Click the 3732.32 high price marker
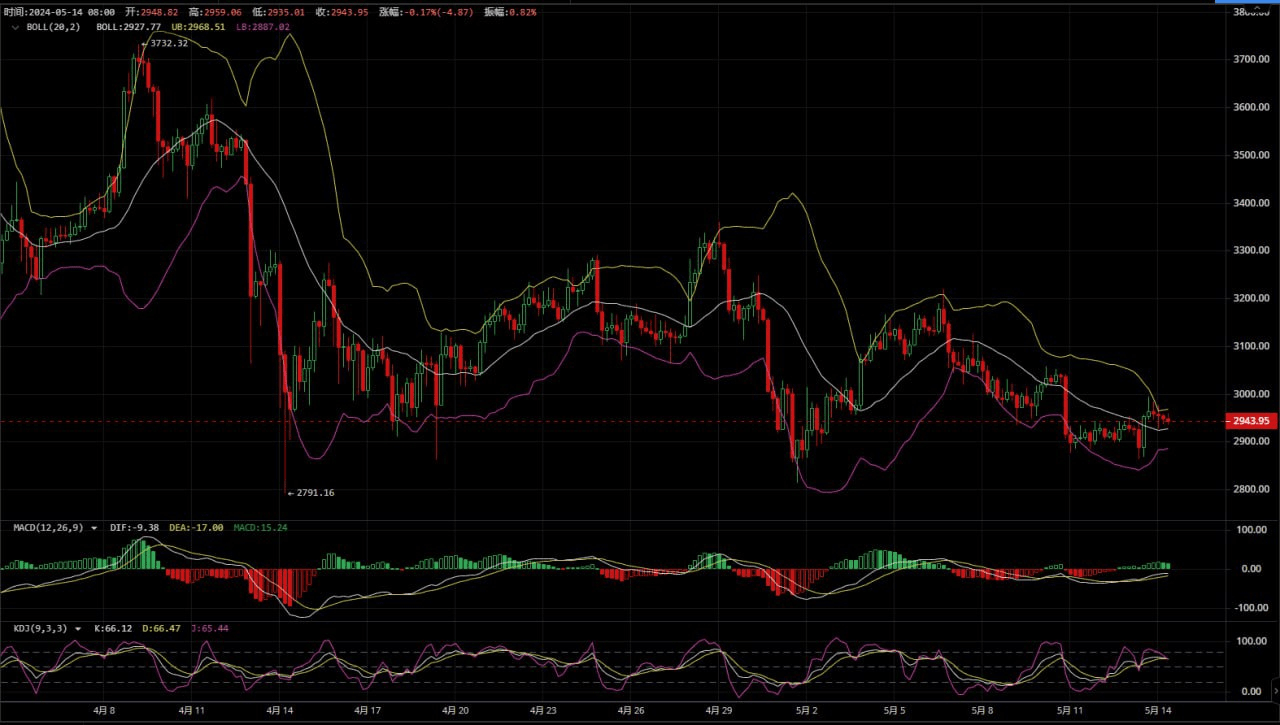This screenshot has height=725, width=1280. [168, 43]
